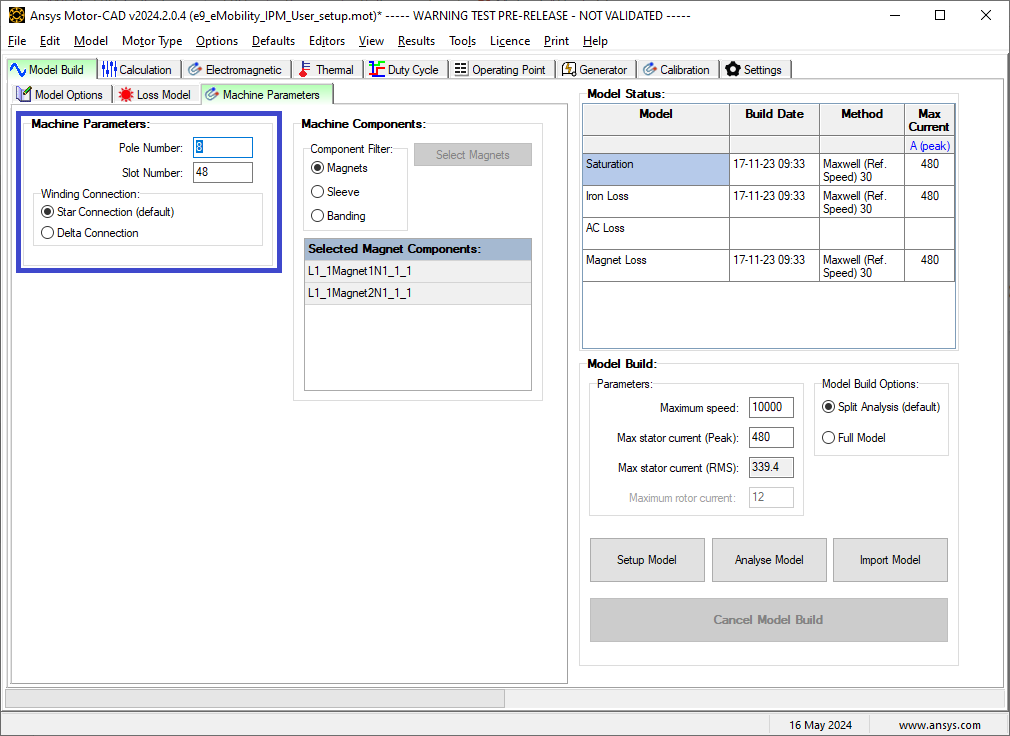Screen dimensions: 1010x736
Task: Open the Tools menu
Action: pos(462,41)
